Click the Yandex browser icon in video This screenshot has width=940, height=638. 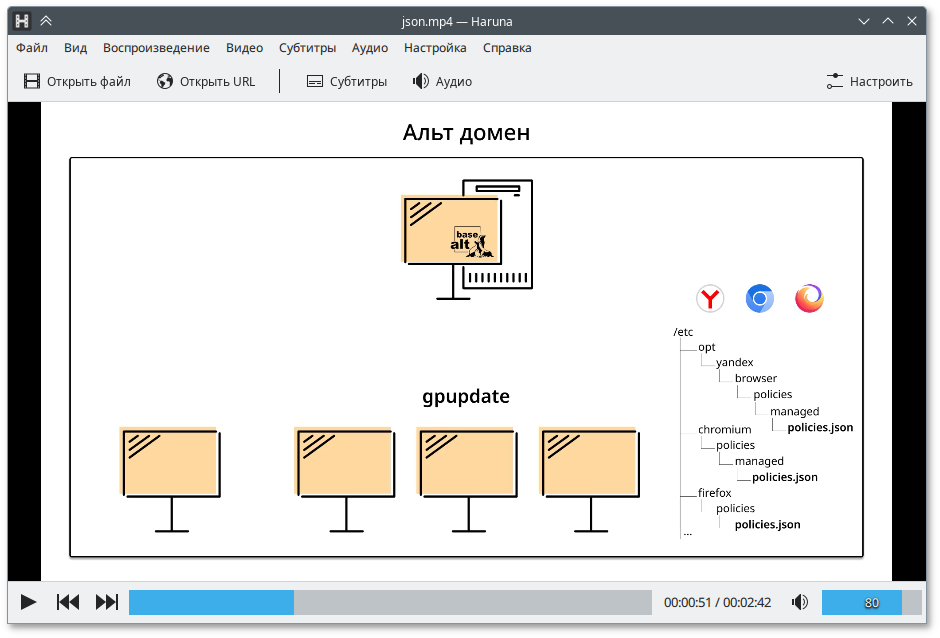[710, 298]
